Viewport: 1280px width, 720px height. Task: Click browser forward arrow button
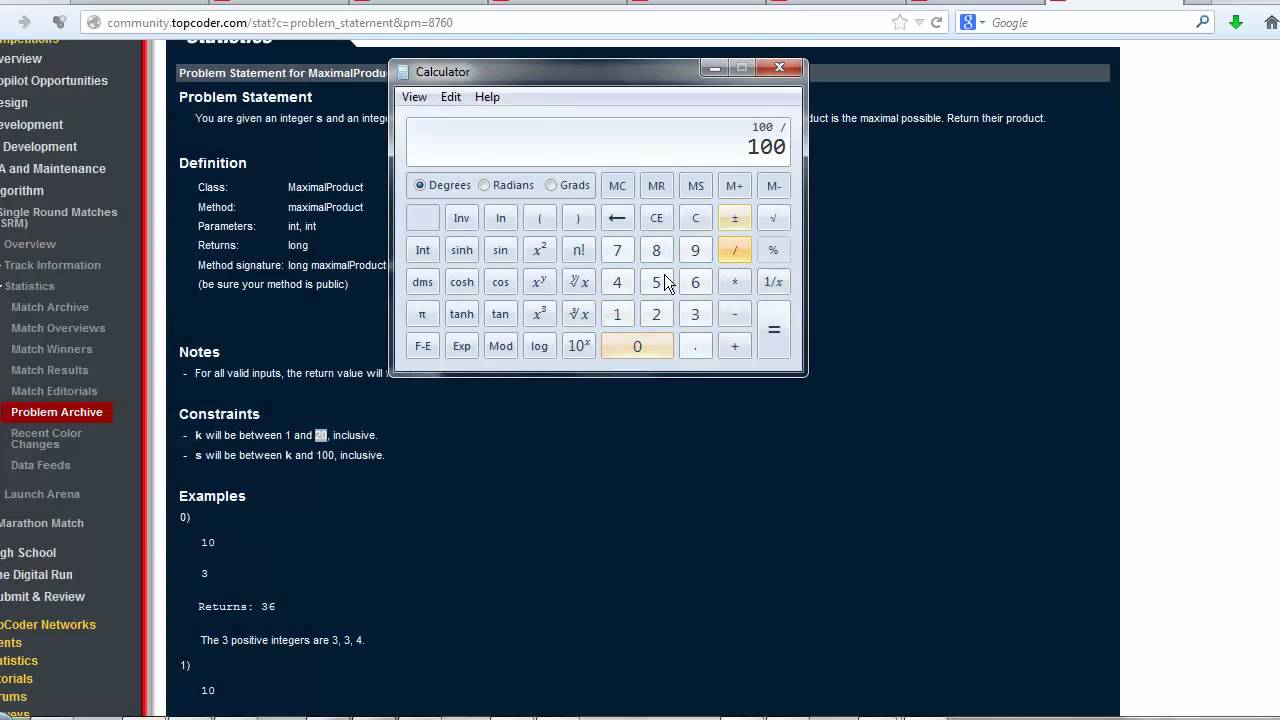pos(24,22)
